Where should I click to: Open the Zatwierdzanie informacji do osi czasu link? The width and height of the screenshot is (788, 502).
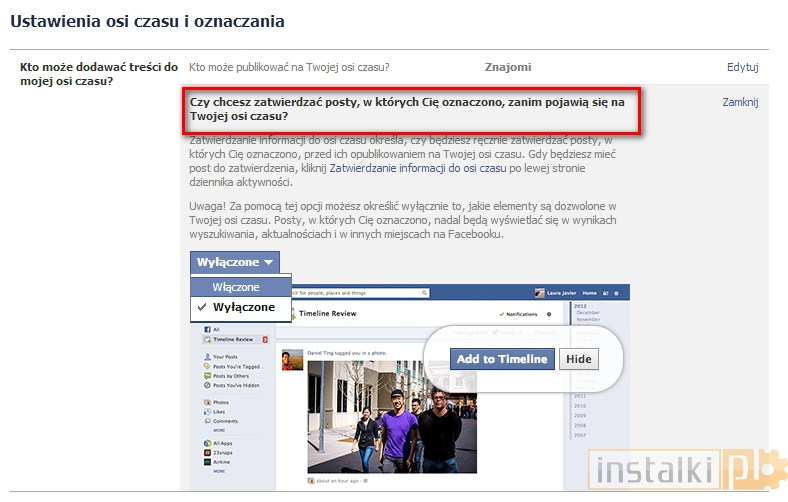click(418, 168)
